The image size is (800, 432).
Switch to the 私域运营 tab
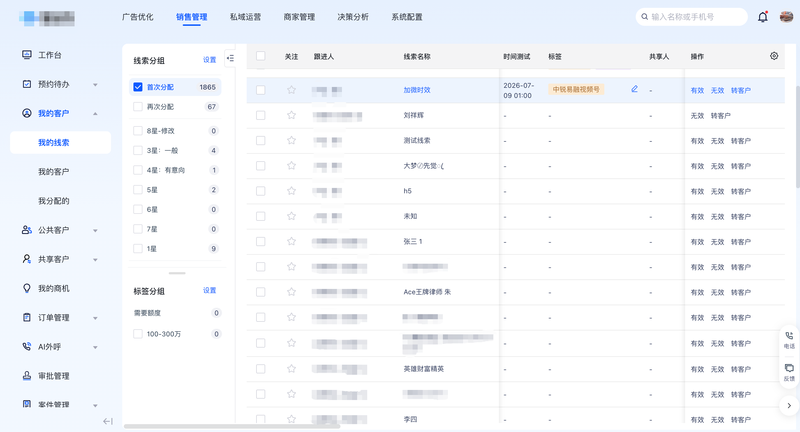tap(245, 17)
